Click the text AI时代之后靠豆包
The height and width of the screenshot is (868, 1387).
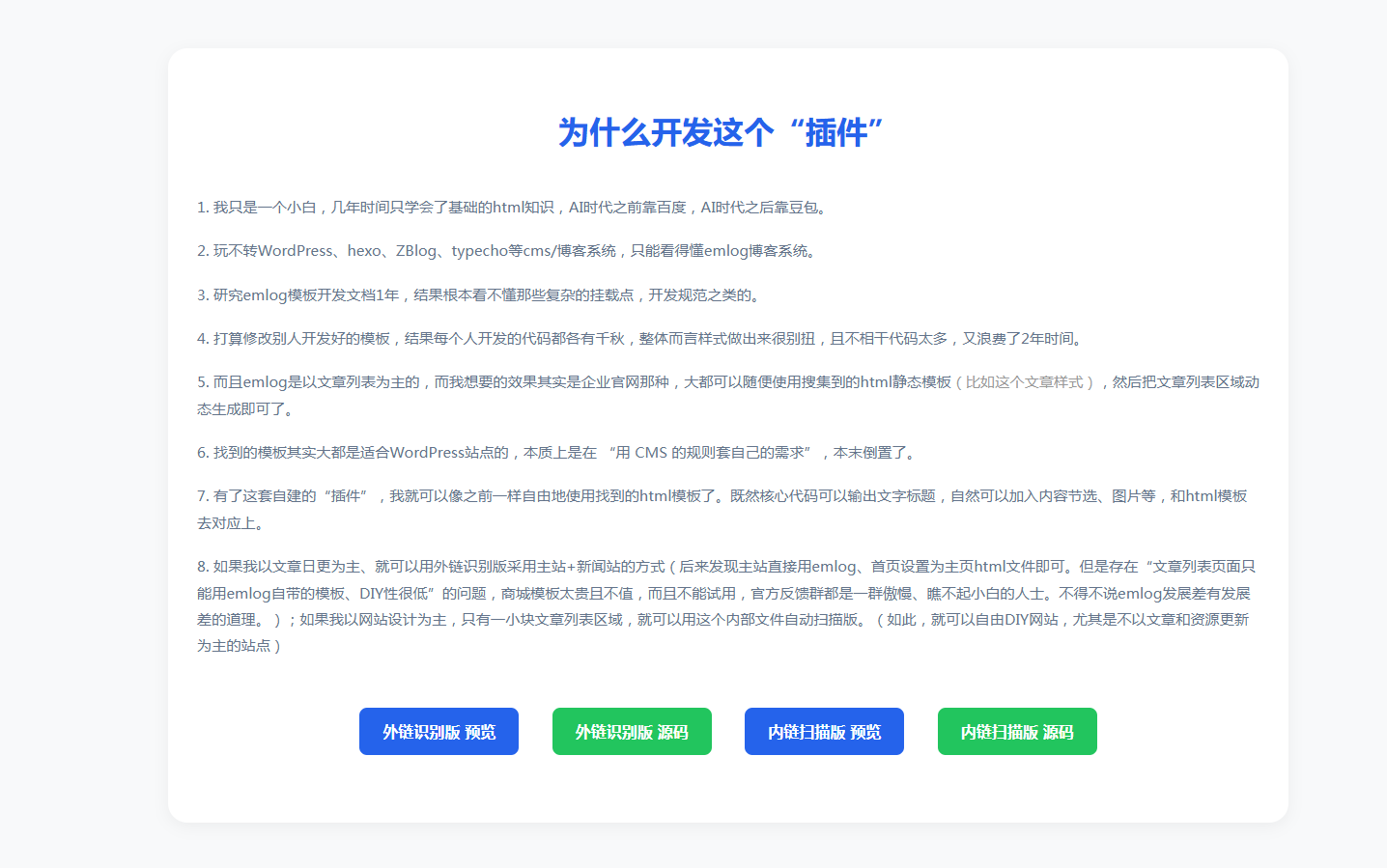[x=763, y=208]
